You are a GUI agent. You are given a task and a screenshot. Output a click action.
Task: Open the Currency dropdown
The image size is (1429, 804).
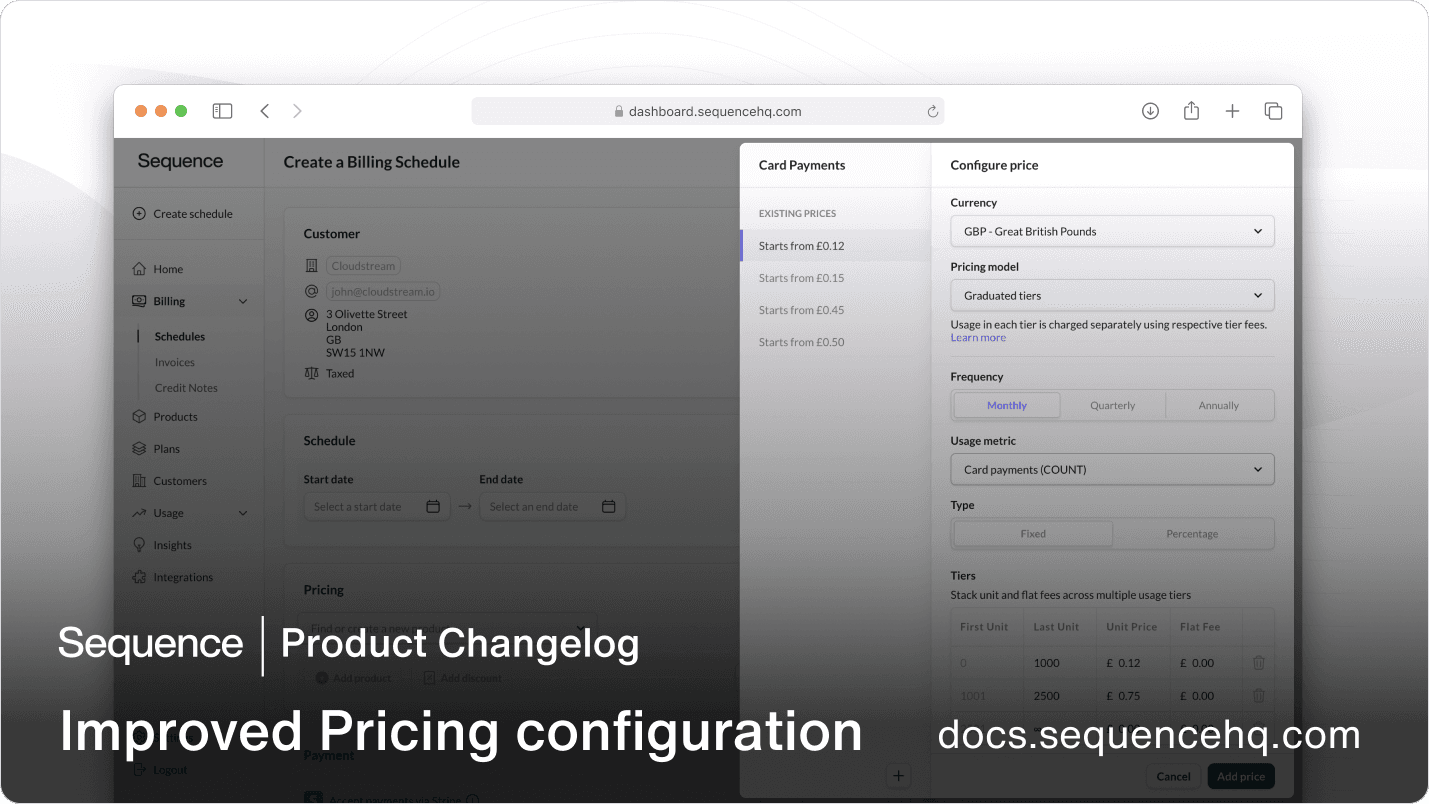pyautogui.click(x=1112, y=231)
